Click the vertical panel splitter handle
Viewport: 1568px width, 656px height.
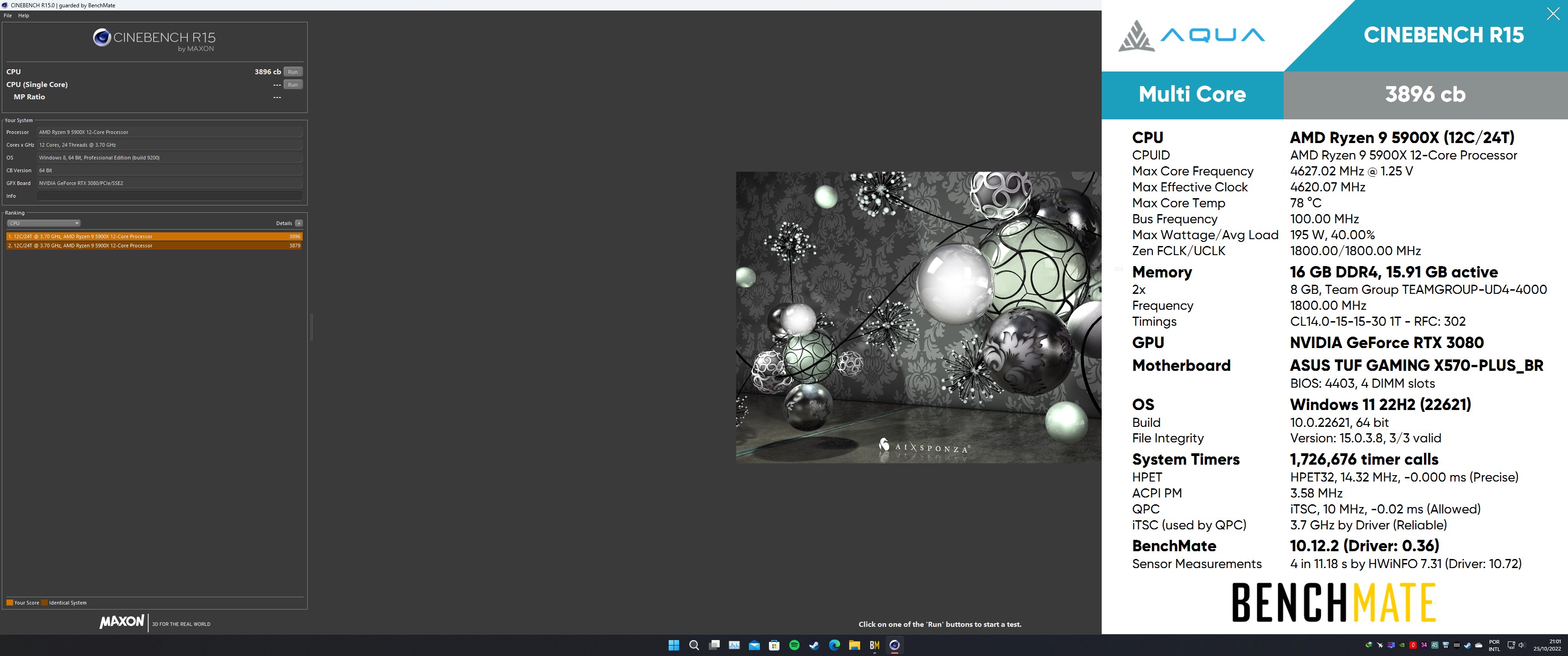312,327
